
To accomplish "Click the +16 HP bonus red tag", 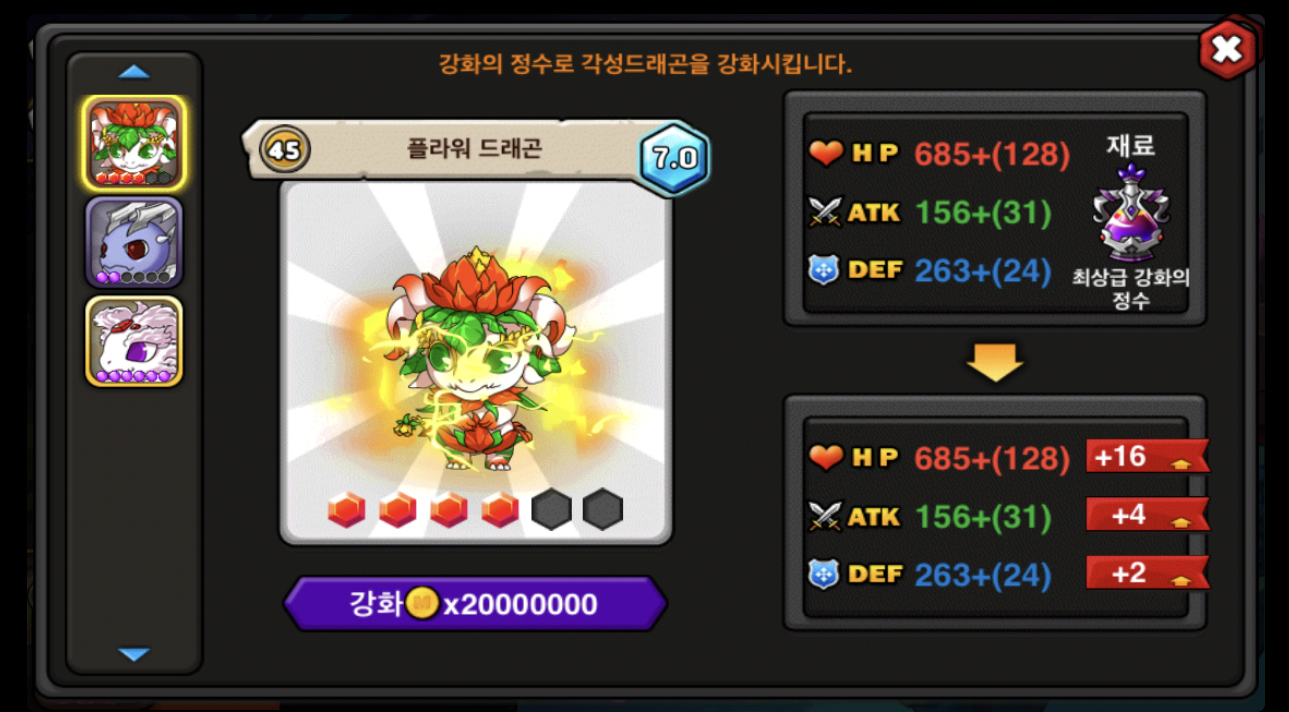I will pyautogui.click(x=1148, y=456).
